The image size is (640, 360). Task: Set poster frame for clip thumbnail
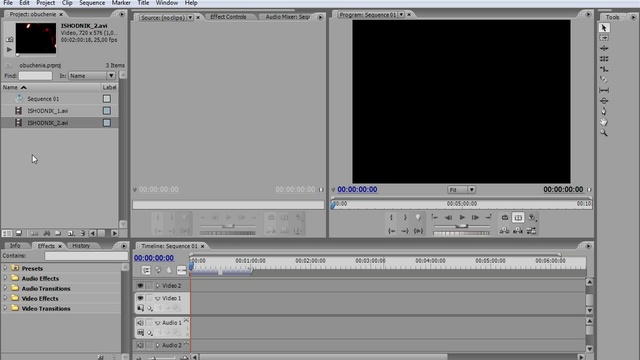9,39
